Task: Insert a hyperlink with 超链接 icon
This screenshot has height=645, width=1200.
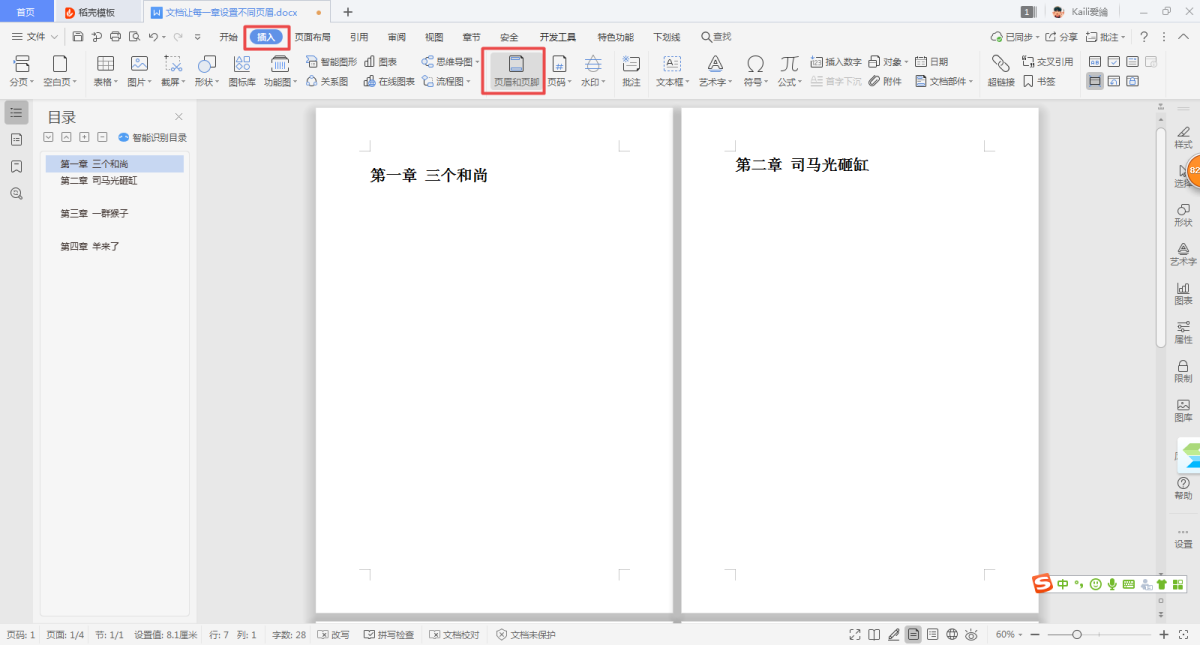Action: tap(1000, 70)
